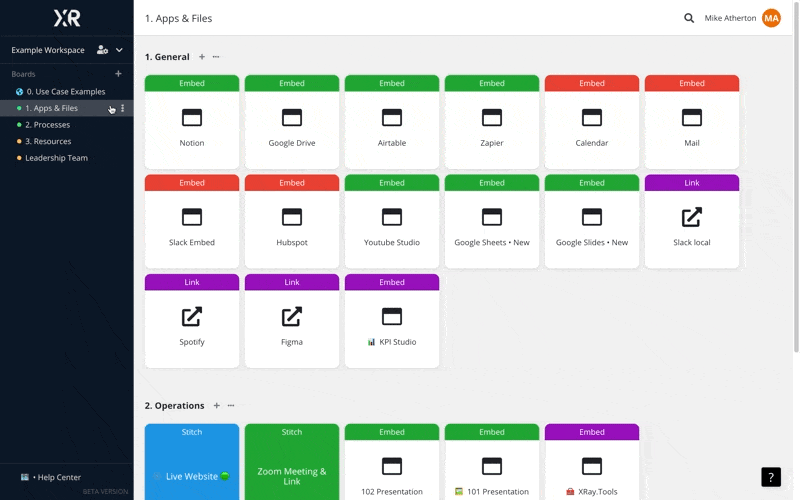Open the Help Center link
Viewport: 800px width, 500px height.
tap(51, 478)
